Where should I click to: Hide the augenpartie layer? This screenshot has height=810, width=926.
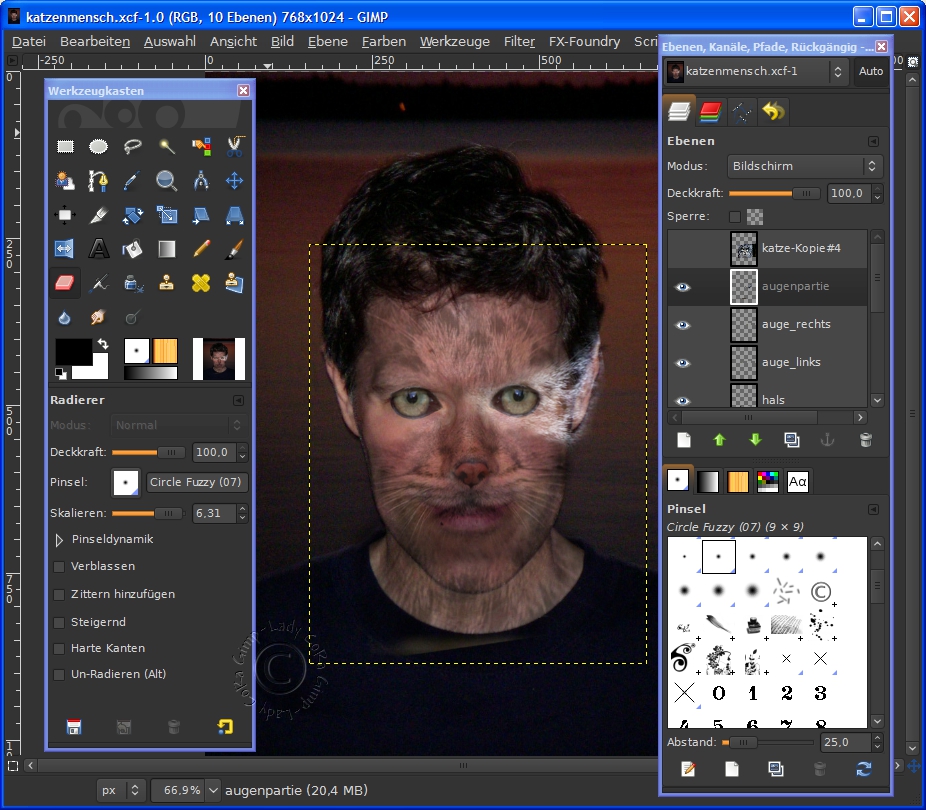tap(683, 287)
